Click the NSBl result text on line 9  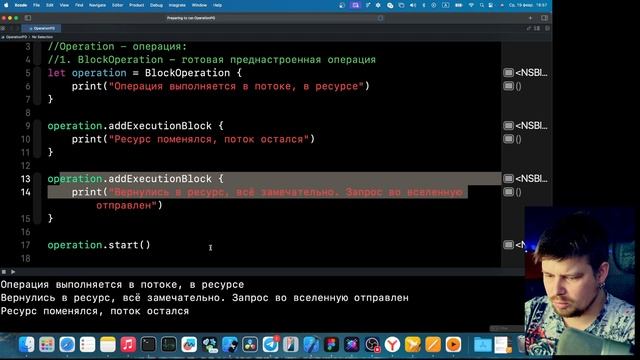pyautogui.click(x=531, y=126)
